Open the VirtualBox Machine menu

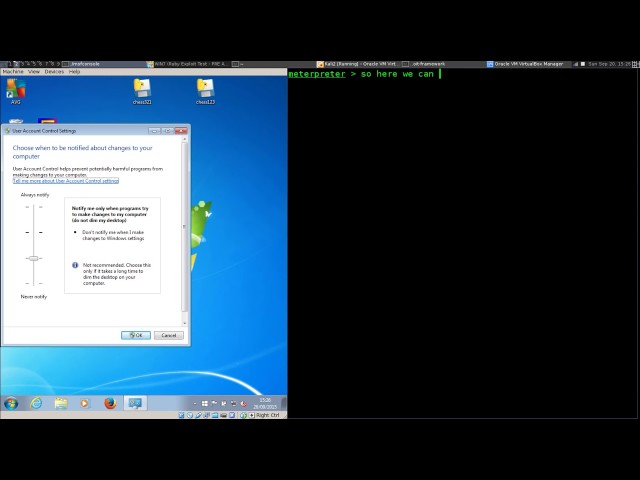pos(13,71)
